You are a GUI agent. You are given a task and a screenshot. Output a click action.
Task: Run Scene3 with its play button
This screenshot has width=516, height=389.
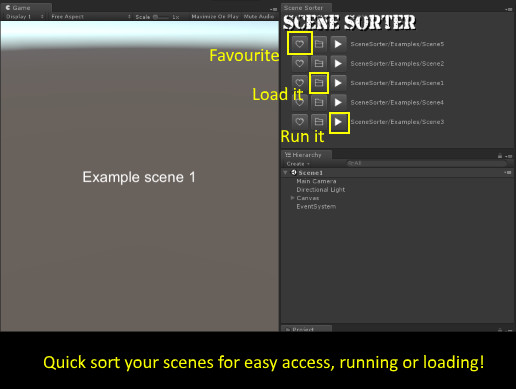pyautogui.click(x=338, y=122)
